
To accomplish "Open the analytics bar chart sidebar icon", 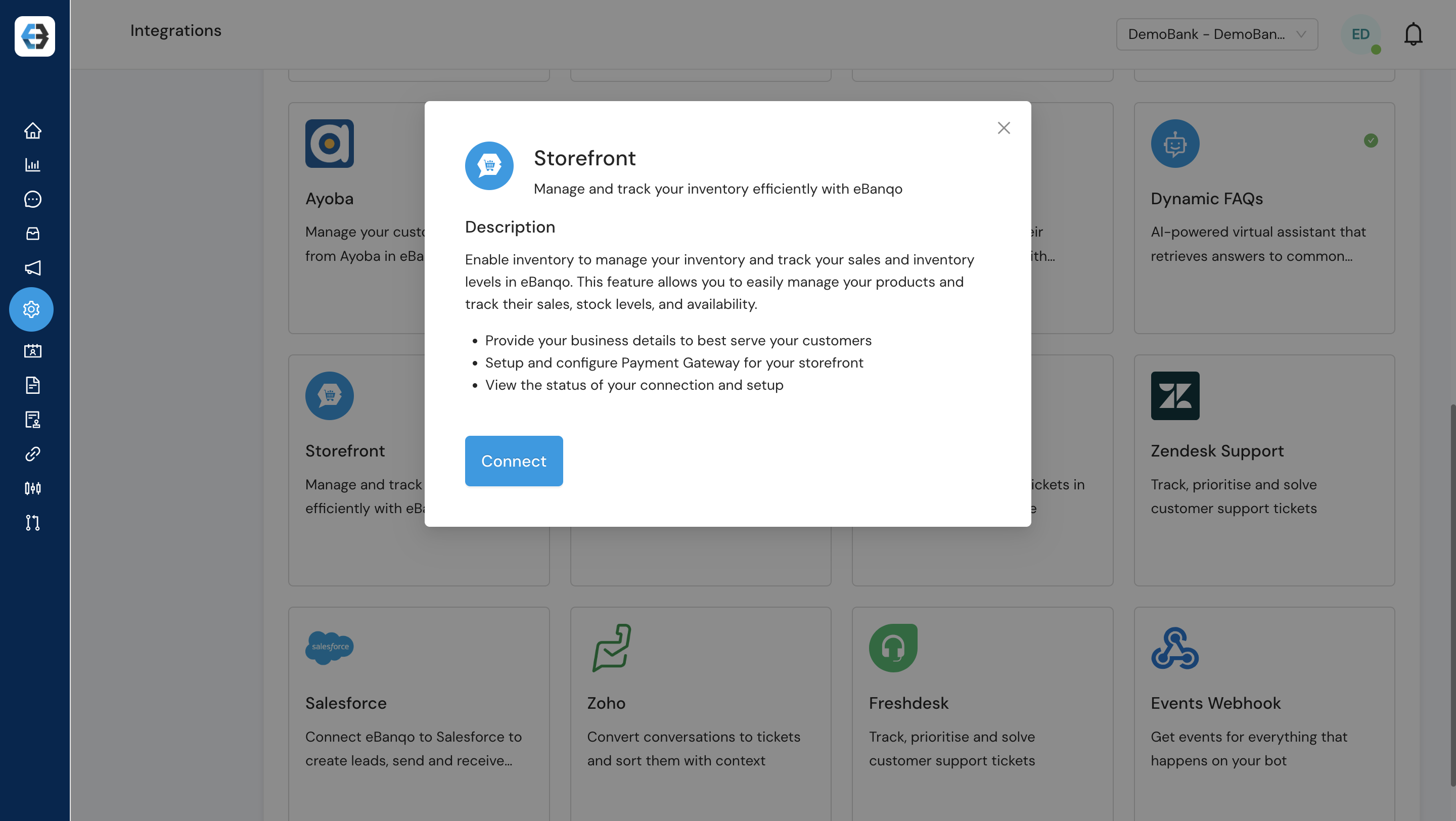I will (x=32, y=165).
